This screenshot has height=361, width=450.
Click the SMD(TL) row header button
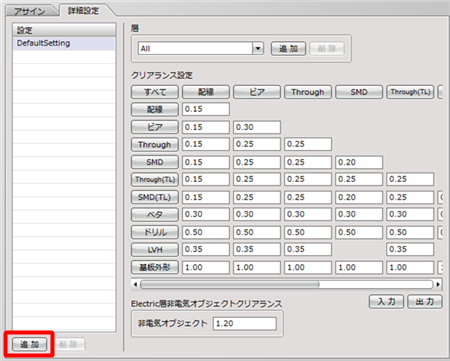coord(155,197)
